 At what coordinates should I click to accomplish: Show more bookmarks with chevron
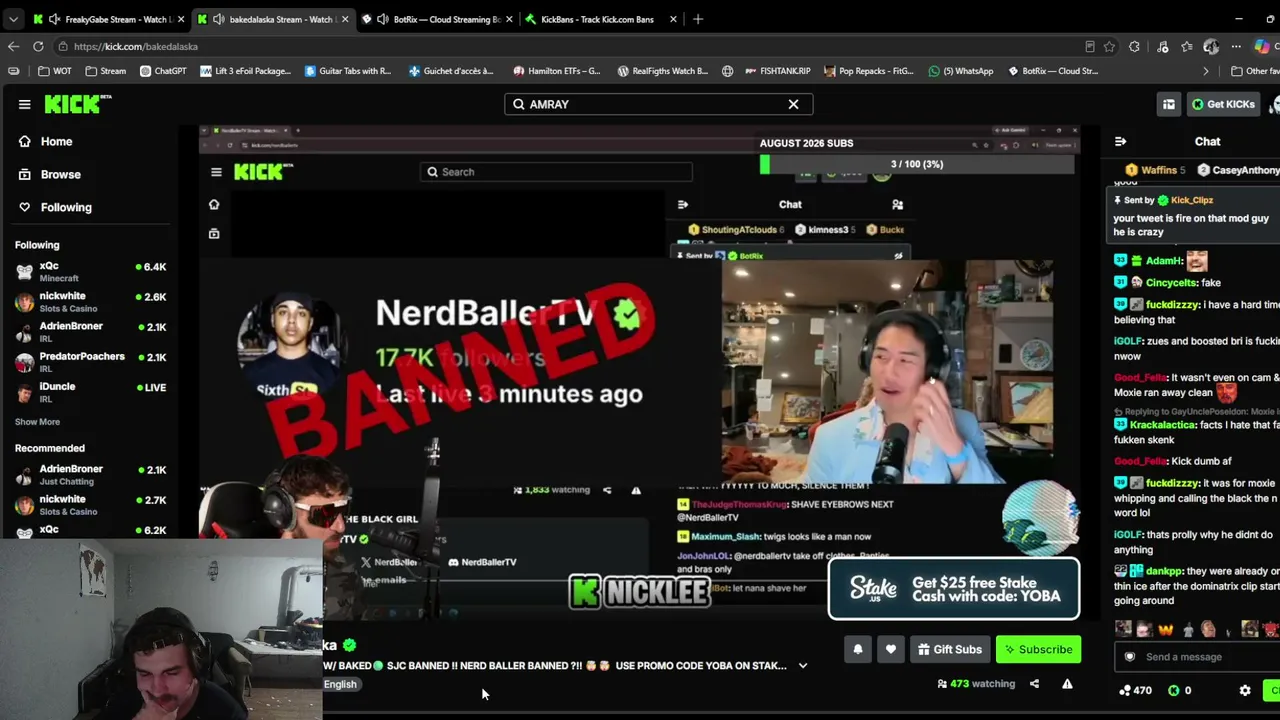1205,71
